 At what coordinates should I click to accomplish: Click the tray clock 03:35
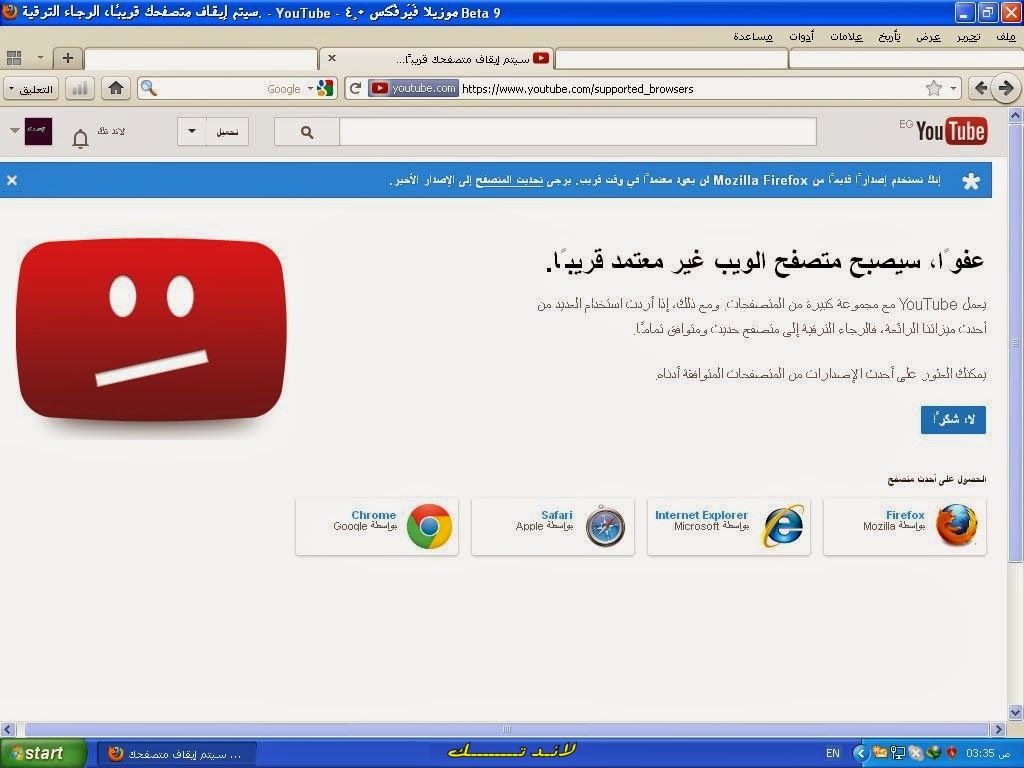[987, 754]
